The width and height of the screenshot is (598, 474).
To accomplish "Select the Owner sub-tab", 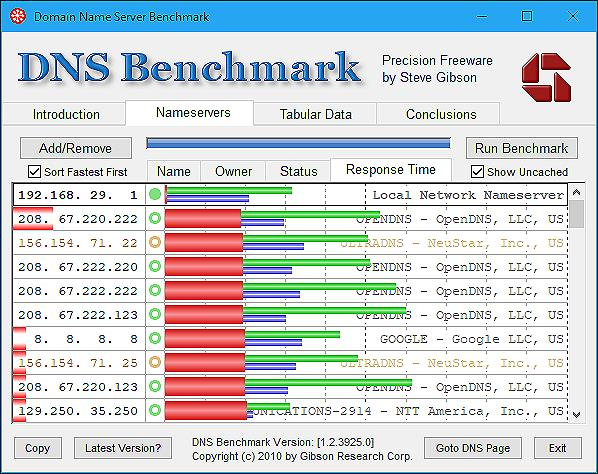I will (x=233, y=171).
